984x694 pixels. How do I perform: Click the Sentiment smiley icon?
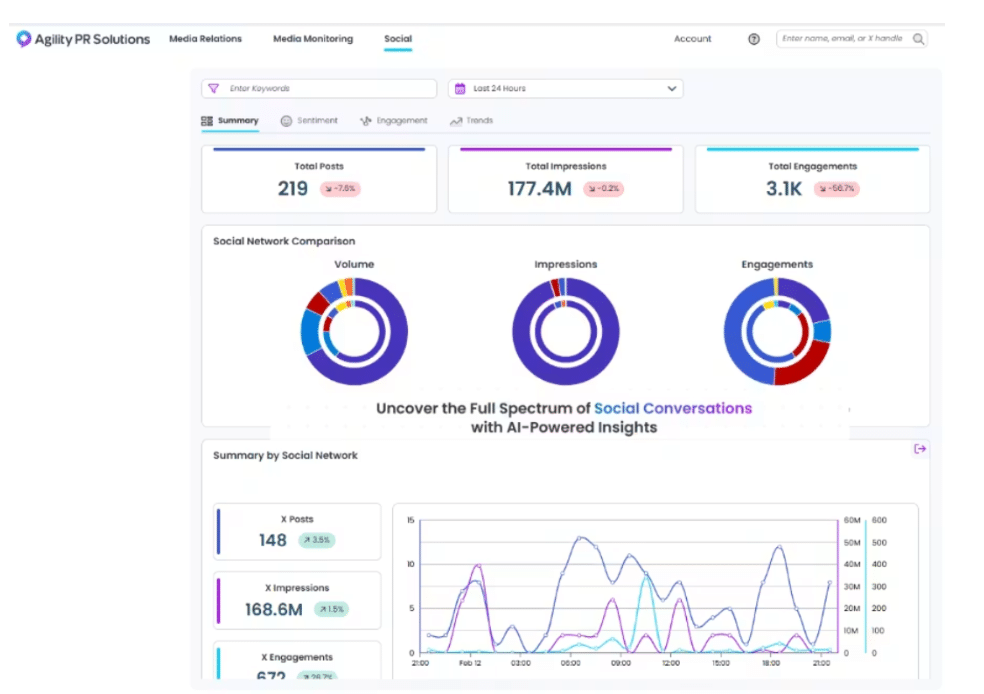pos(286,120)
